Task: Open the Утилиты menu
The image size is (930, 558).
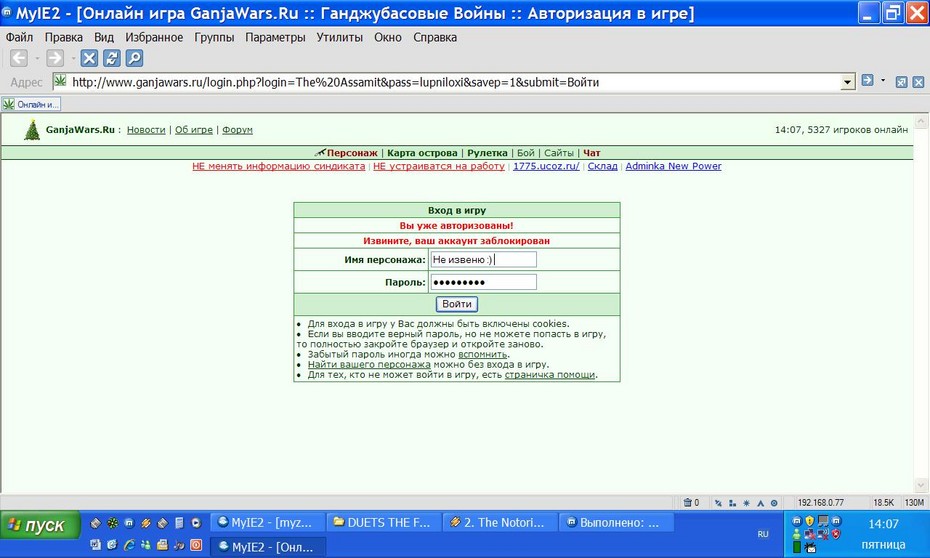Action: click(x=339, y=37)
